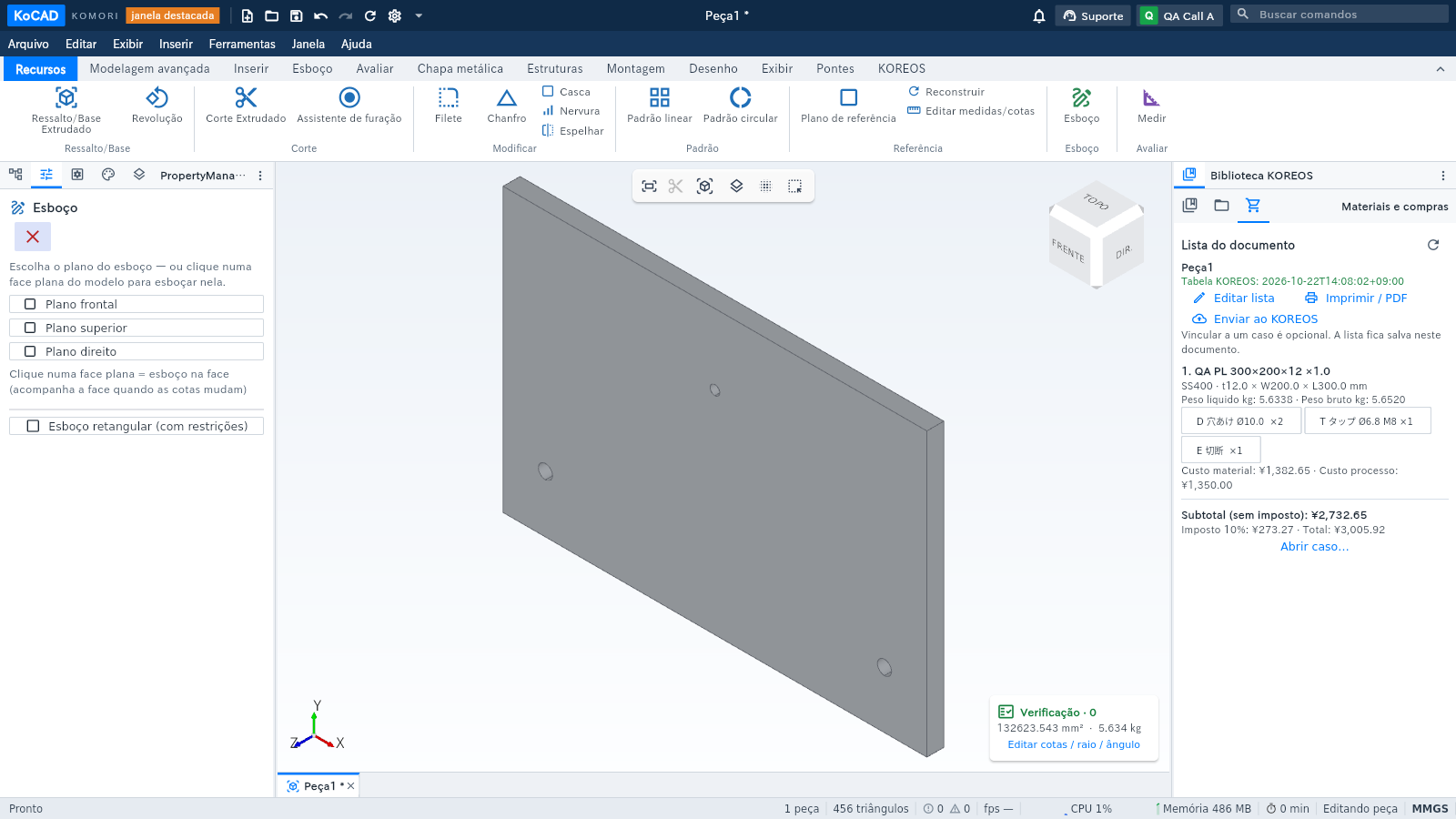1456x819 pixels.
Task: Select the Espelhar mirror tool
Action: coord(572,131)
